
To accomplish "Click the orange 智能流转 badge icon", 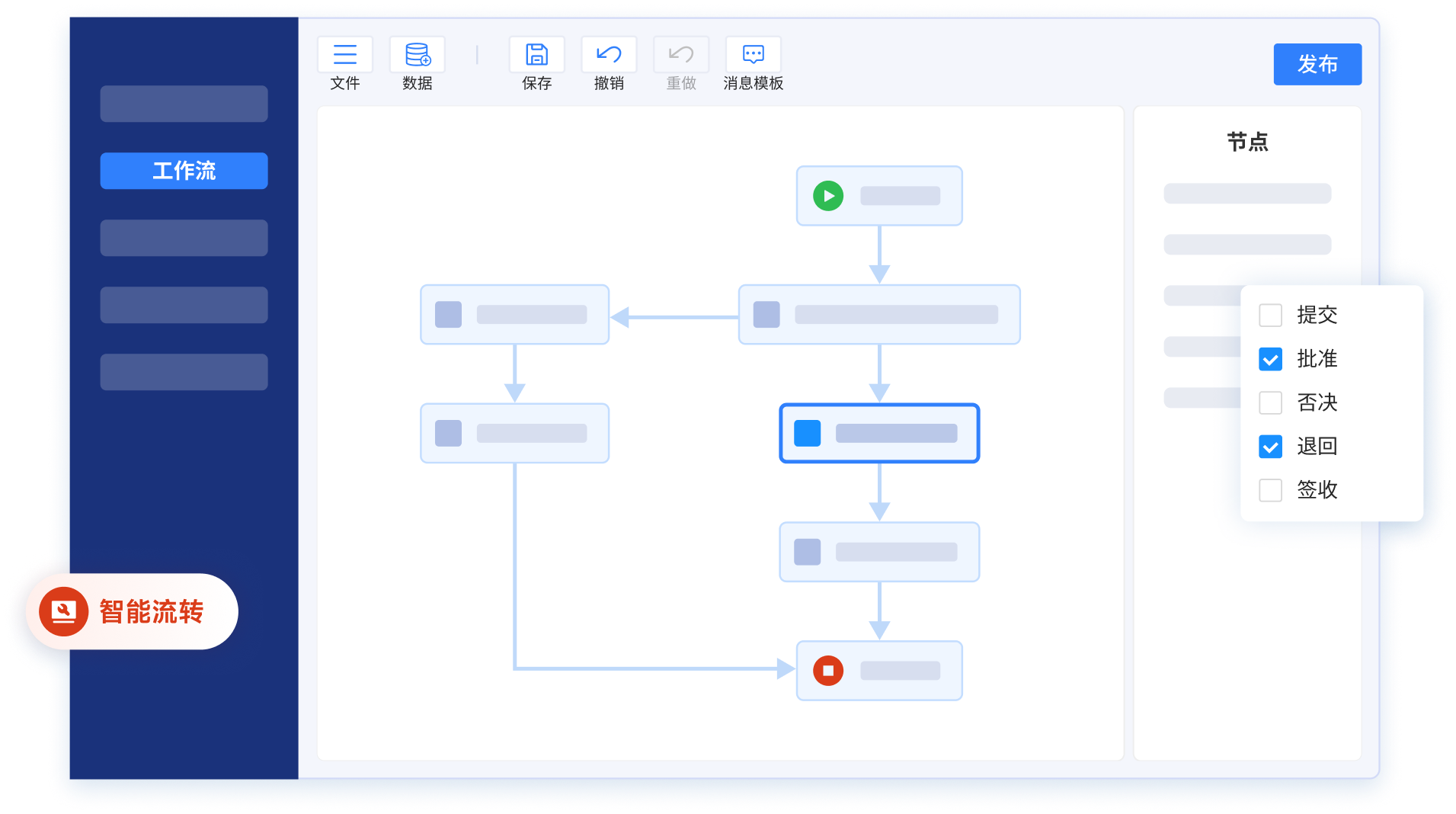I will 64,611.
